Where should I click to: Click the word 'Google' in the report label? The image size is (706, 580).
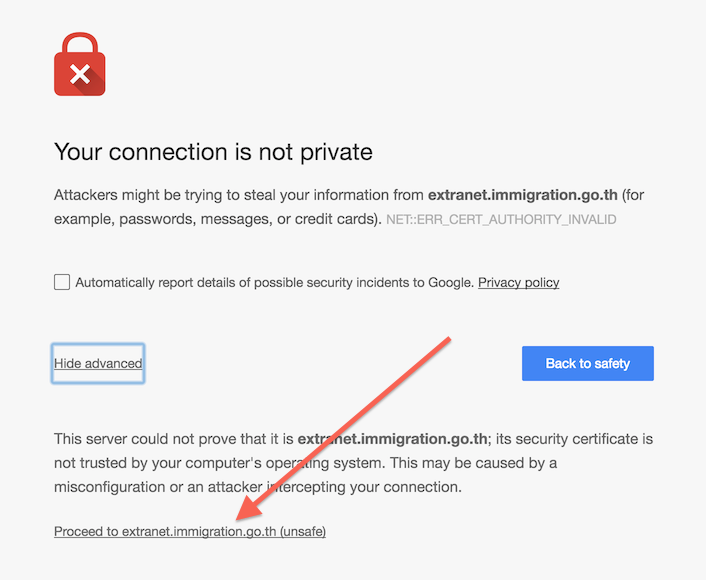pos(450,283)
